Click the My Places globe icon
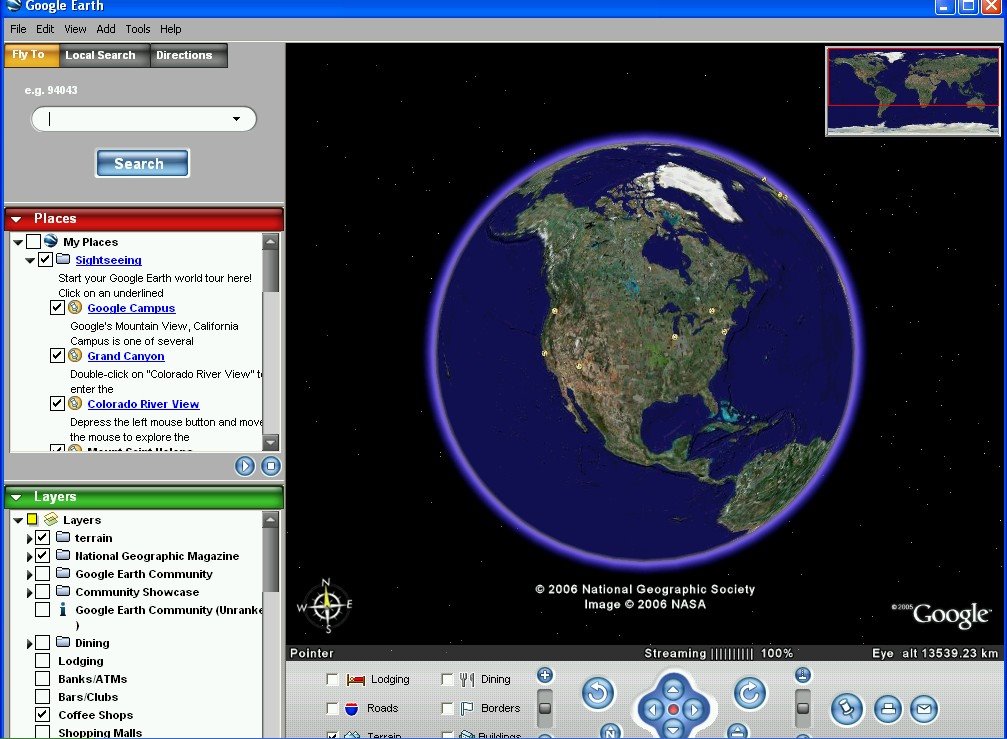This screenshot has width=1007, height=739. [x=51, y=241]
